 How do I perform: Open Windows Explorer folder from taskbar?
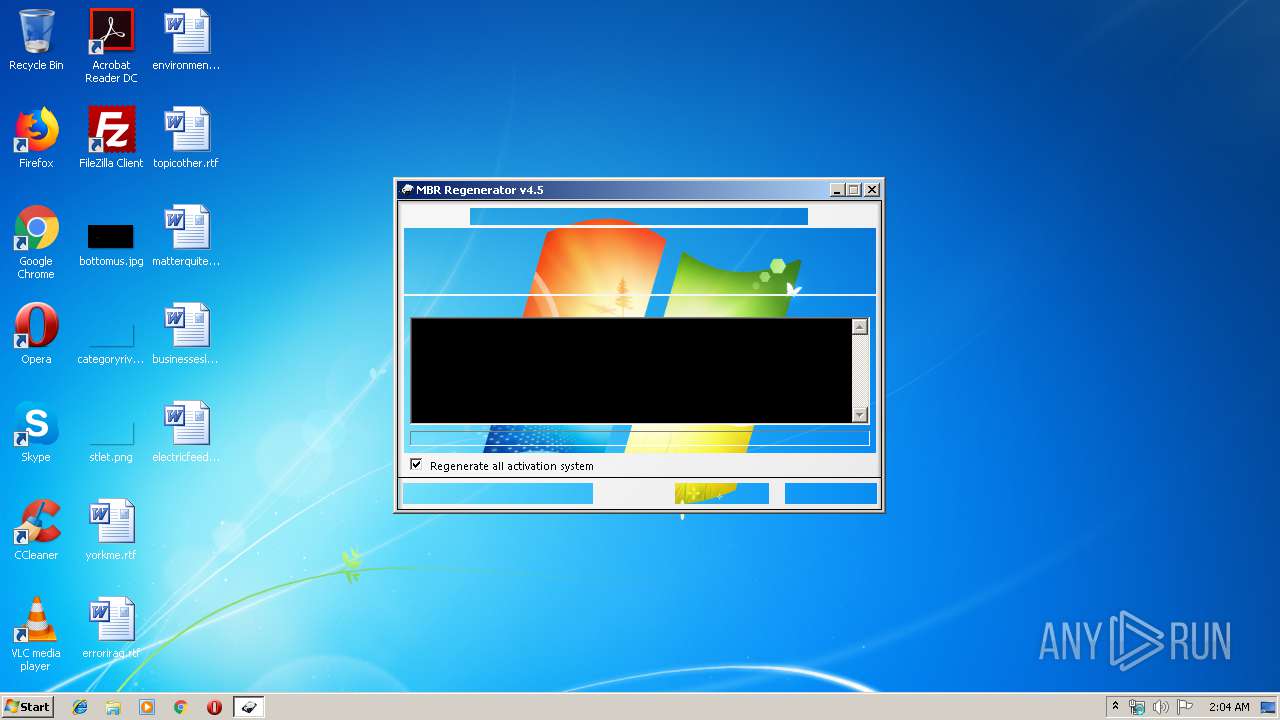tap(113, 707)
